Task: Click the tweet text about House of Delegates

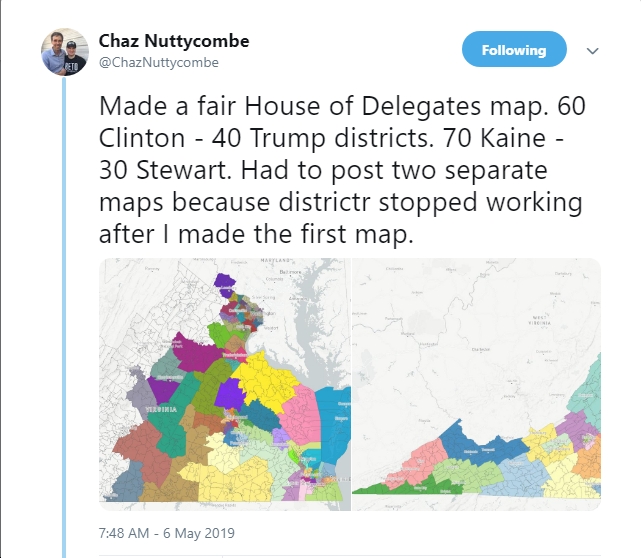Action: pyautogui.click(x=342, y=170)
